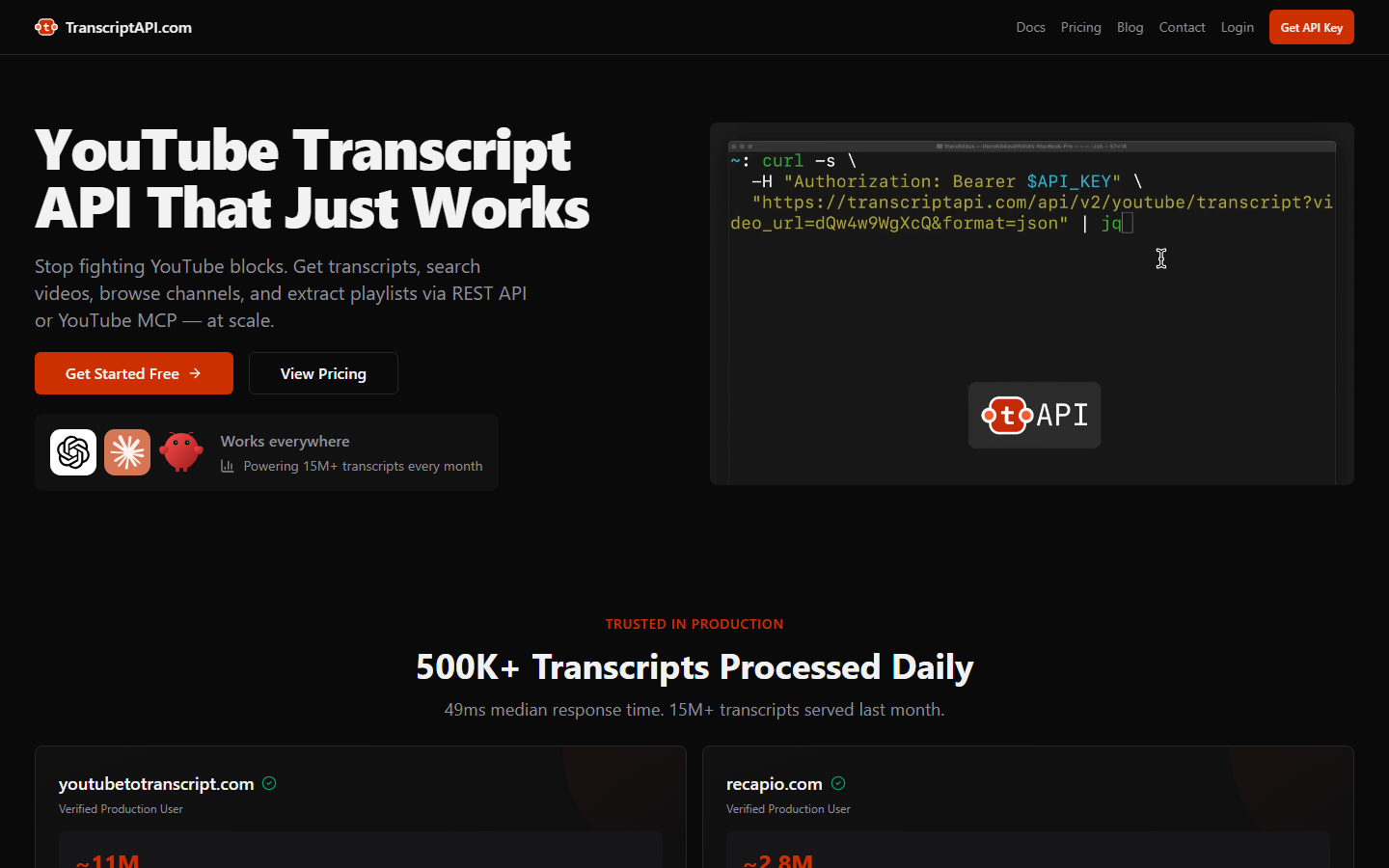Open the Docs page
1389x868 pixels.
pyautogui.click(x=1030, y=27)
